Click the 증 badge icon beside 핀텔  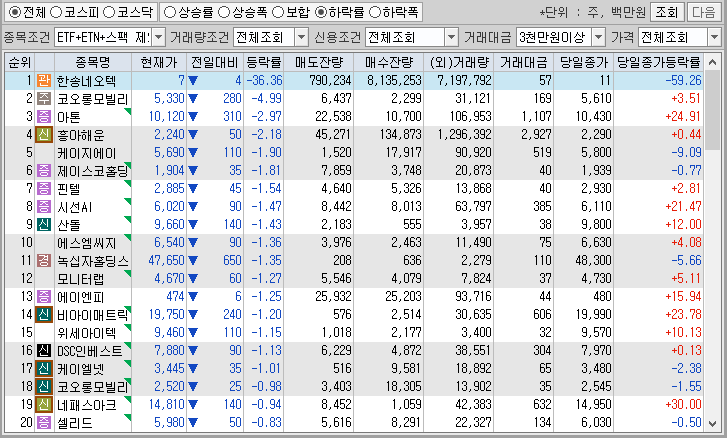44,189
